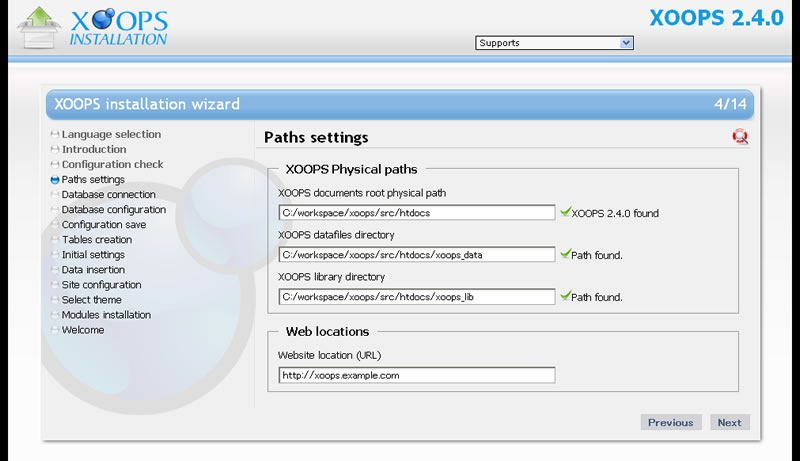Click the Next button
Image resolution: width=800 pixels, height=461 pixels.
(x=730, y=422)
